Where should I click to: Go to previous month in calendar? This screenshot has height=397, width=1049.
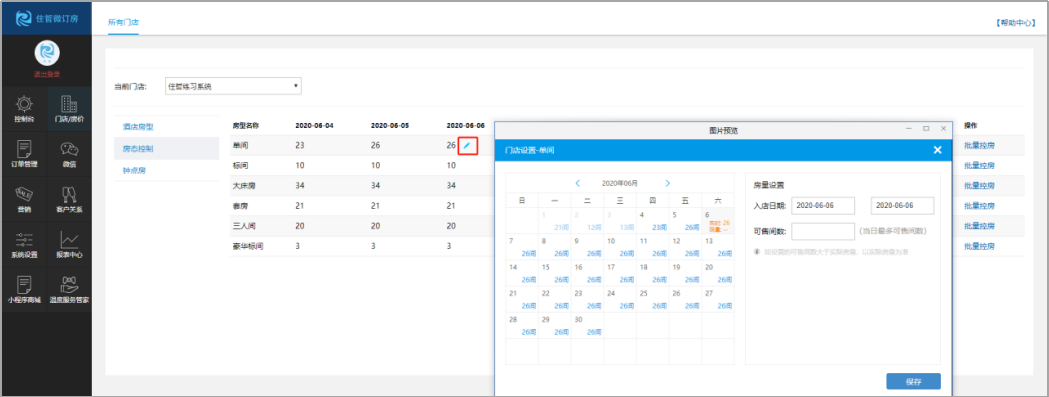pyautogui.click(x=577, y=183)
